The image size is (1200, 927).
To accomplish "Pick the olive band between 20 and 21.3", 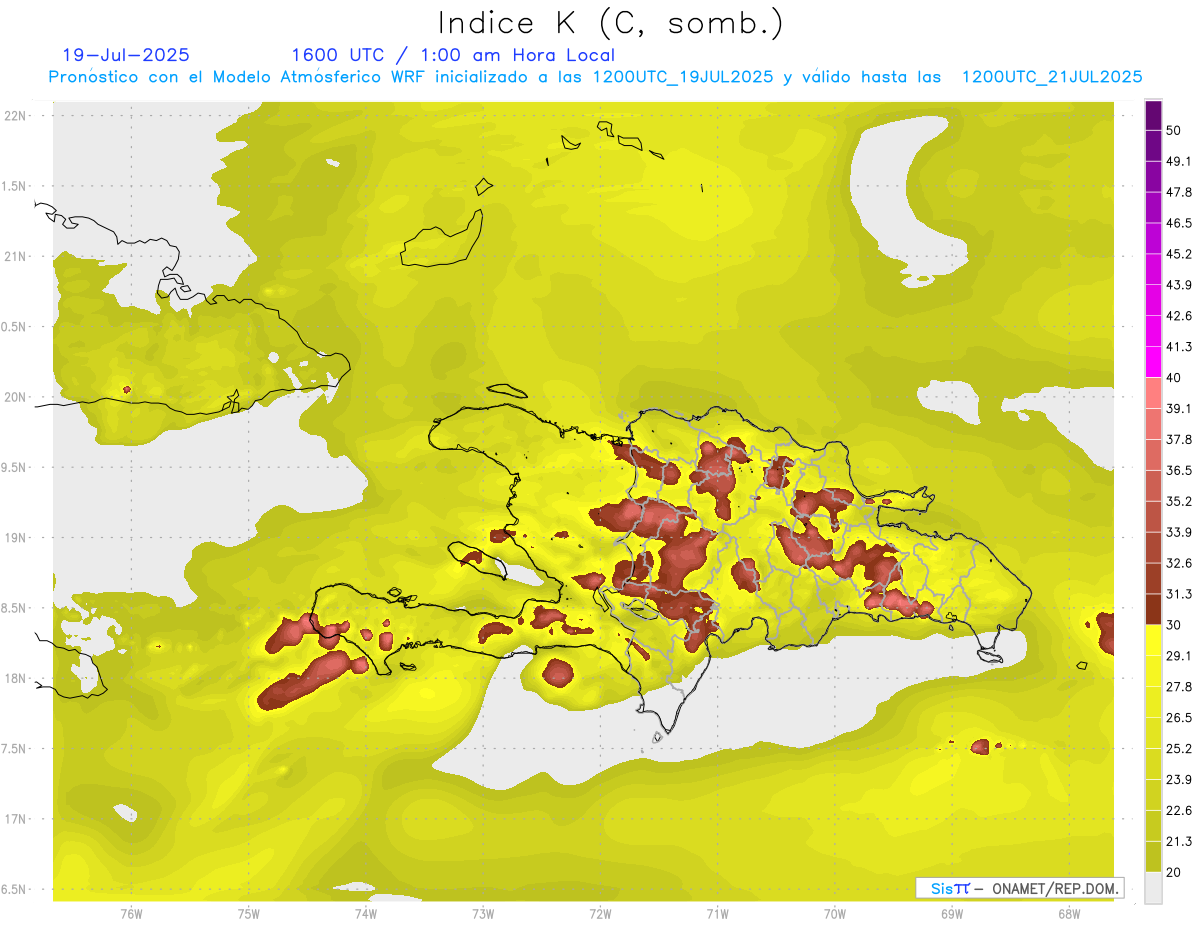I will click(x=1153, y=856).
